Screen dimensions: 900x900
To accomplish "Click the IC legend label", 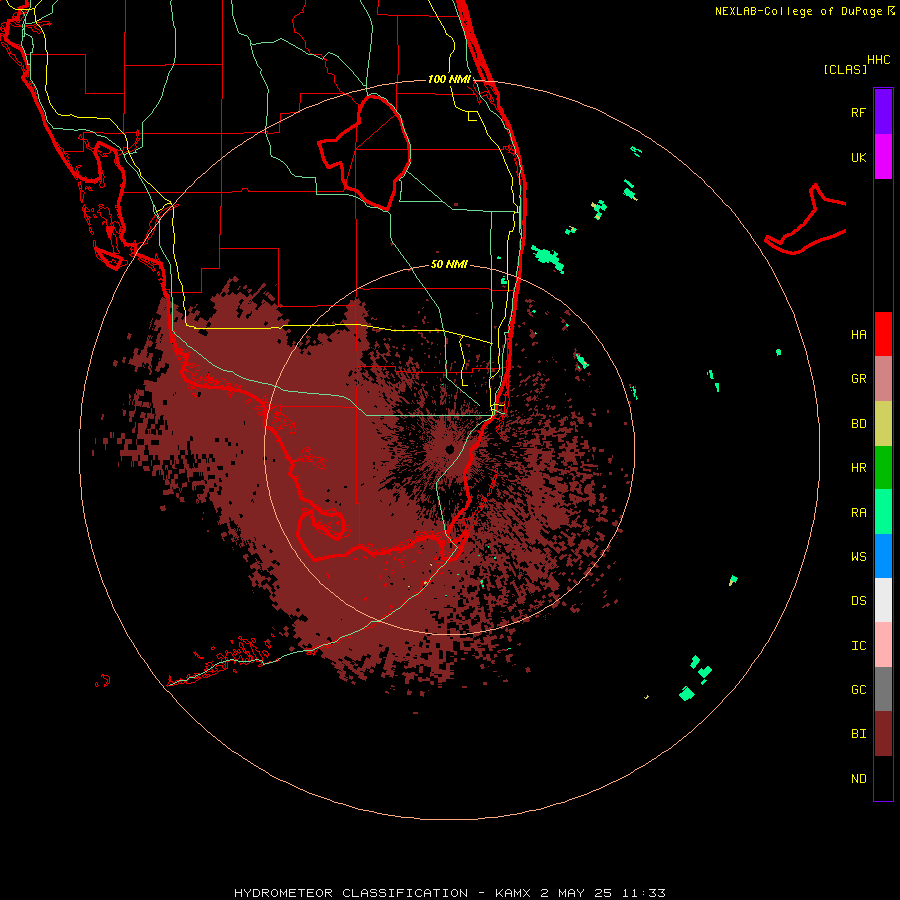I will [858, 645].
